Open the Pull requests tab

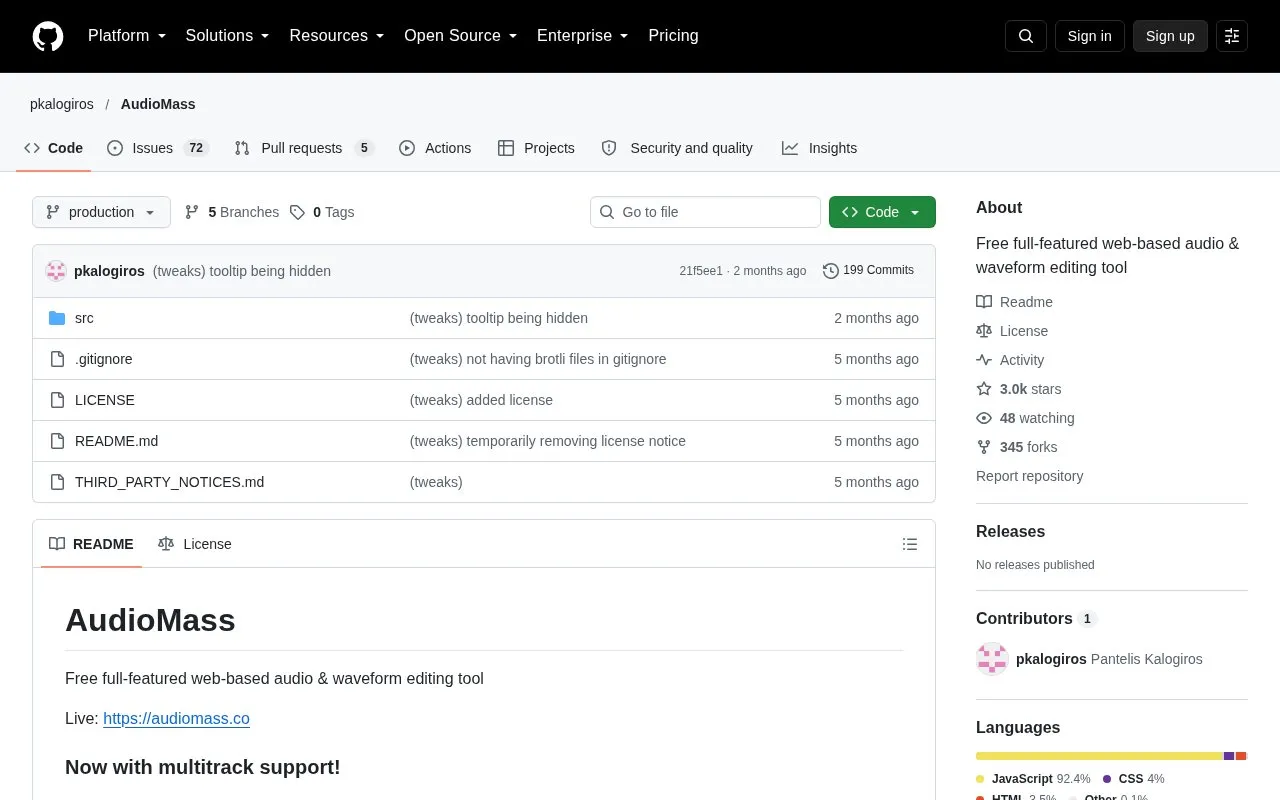304,148
